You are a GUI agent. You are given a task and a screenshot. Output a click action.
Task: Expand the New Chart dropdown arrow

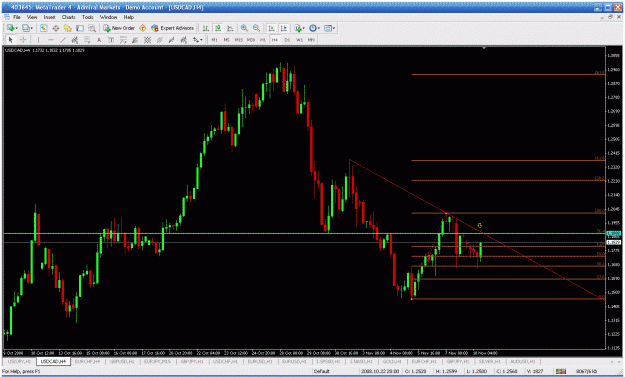[x=16, y=28]
